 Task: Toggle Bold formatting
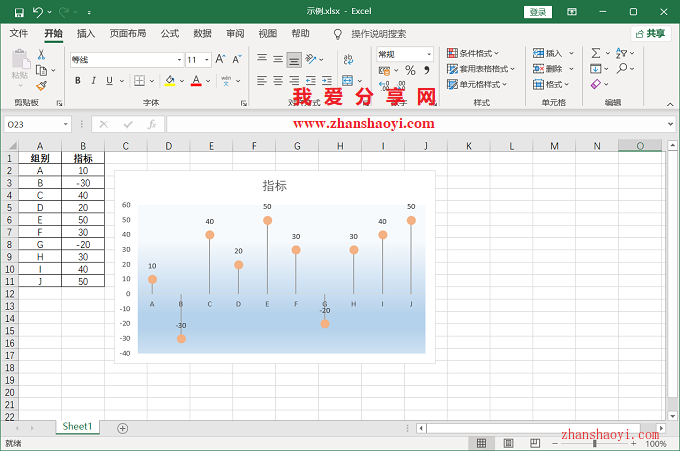(x=78, y=81)
